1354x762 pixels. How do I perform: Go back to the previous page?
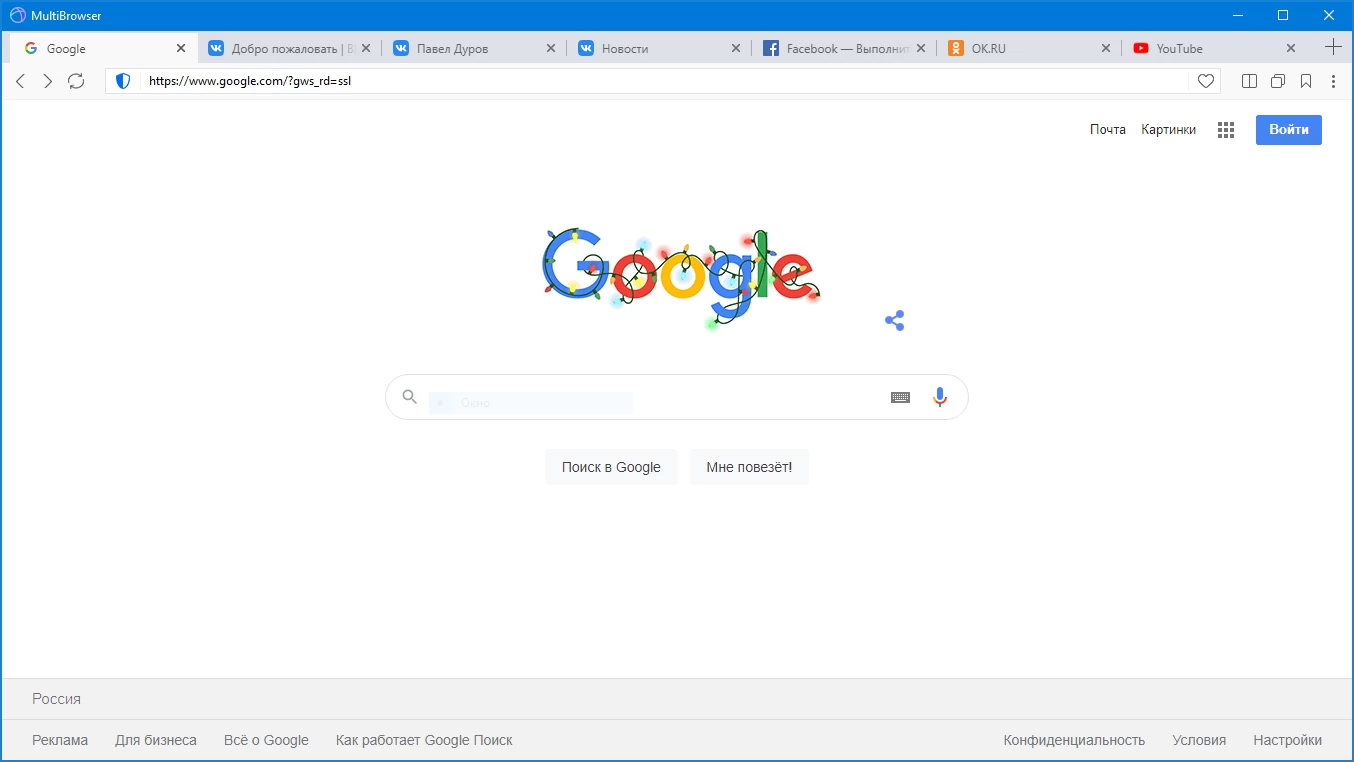click(x=20, y=81)
